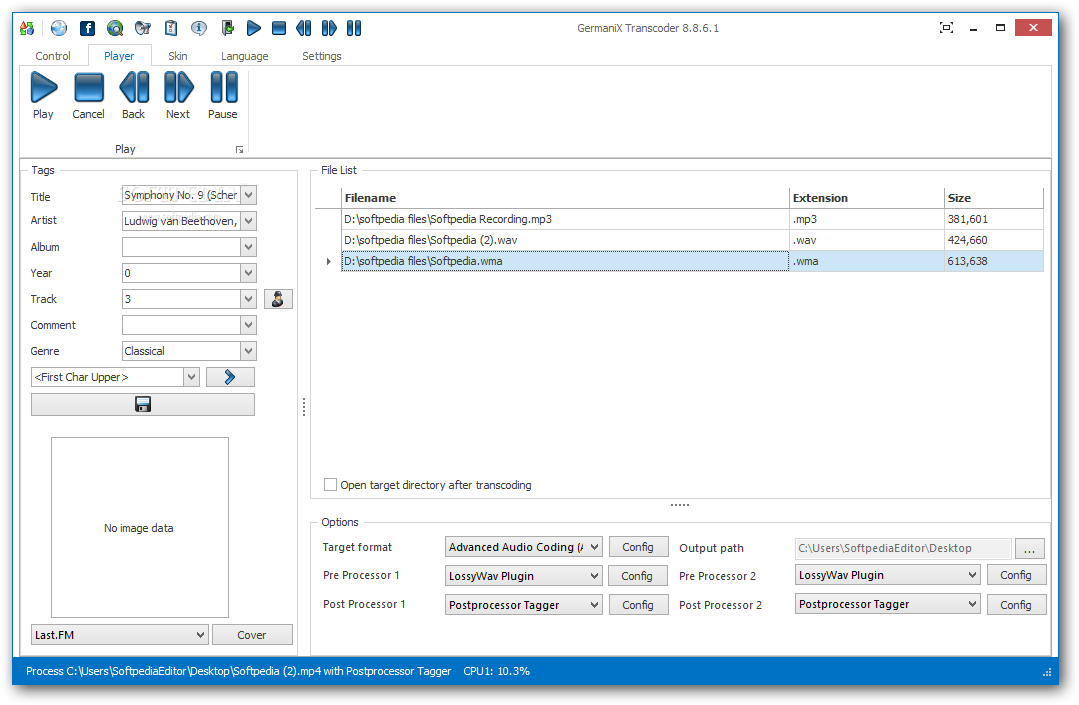Image resolution: width=1079 pixels, height=705 pixels.
Task: Click Config next to Target format
Action: (x=638, y=547)
